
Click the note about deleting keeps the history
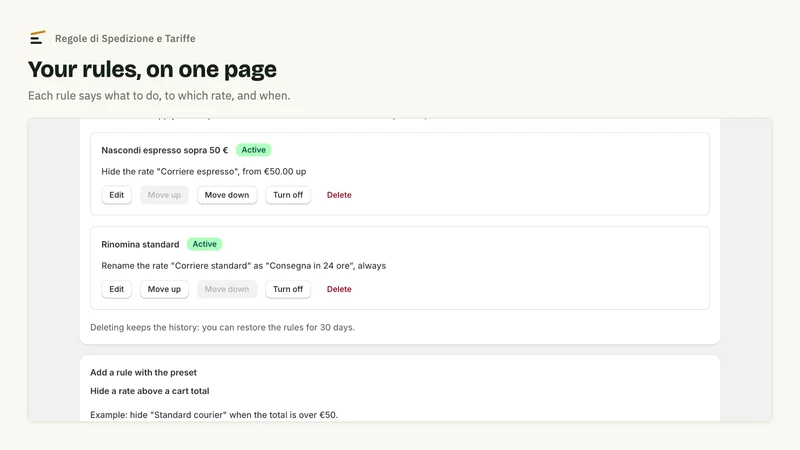[222, 327]
